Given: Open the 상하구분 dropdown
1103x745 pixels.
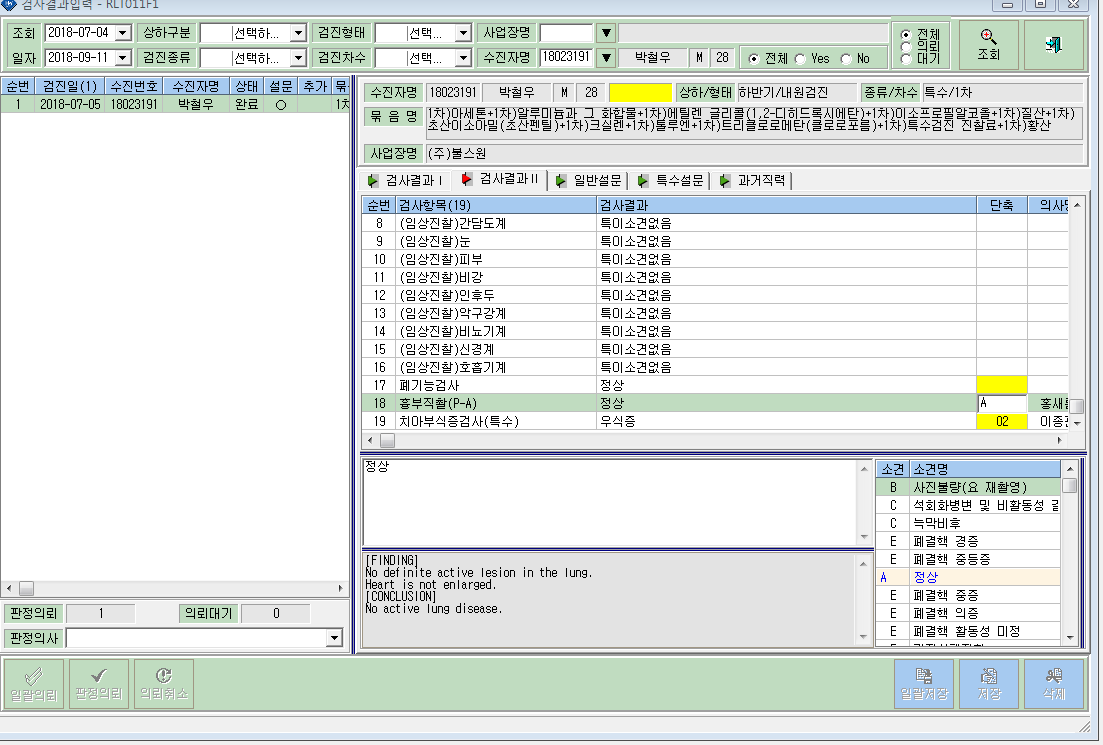Looking at the screenshot, I should [298, 33].
